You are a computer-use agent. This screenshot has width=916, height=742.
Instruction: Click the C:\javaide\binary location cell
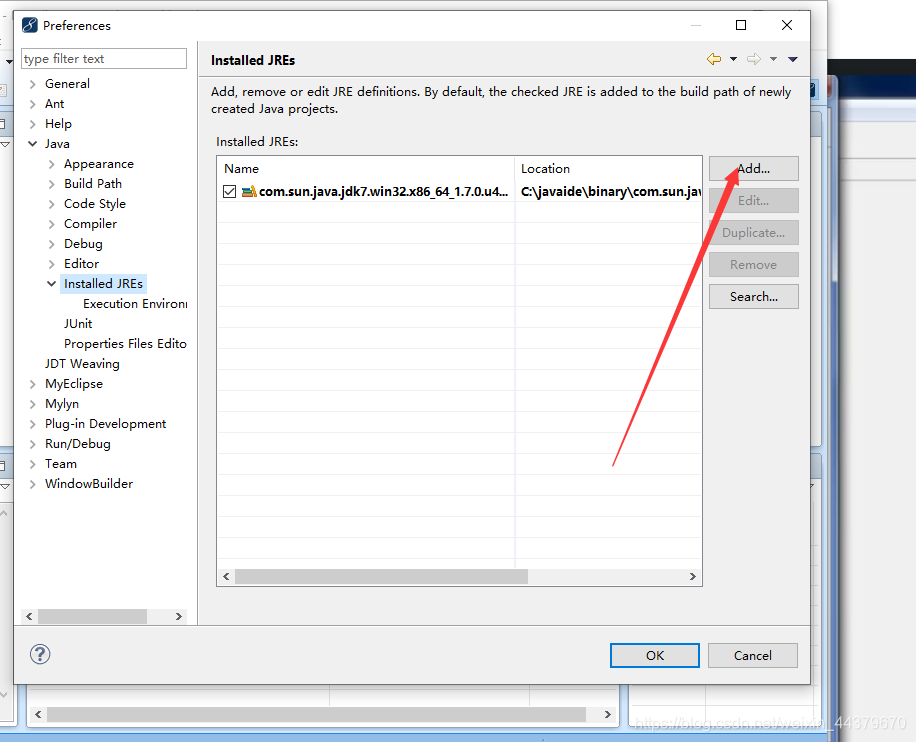pos(610,191)
